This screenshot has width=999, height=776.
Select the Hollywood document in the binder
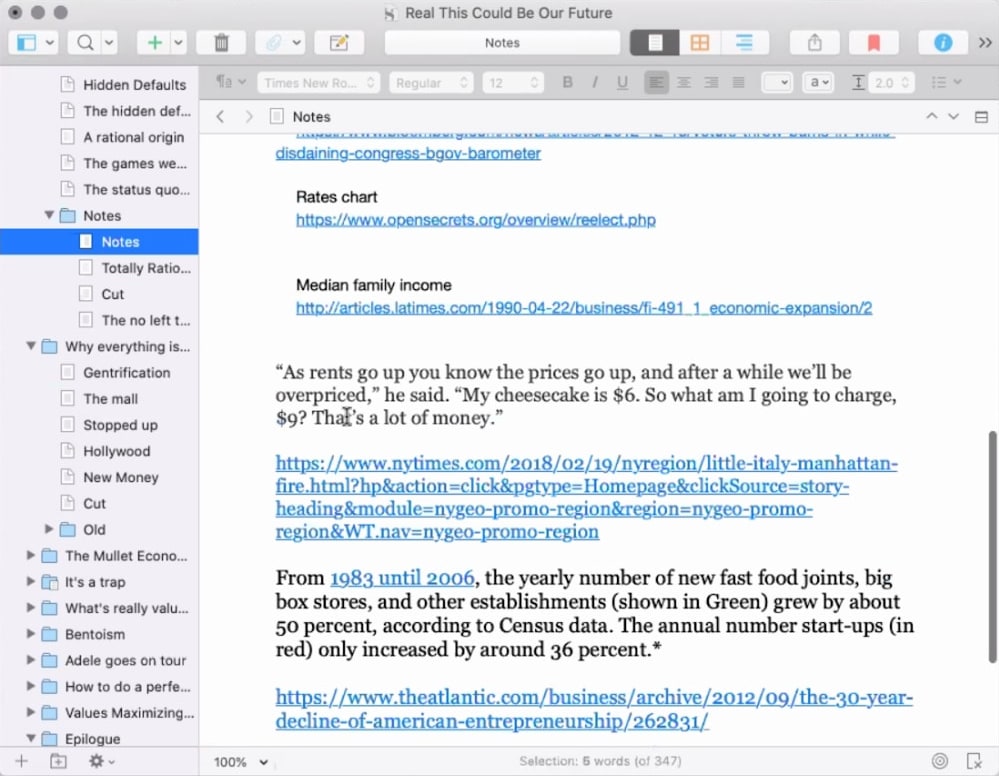tap(116, 451)
